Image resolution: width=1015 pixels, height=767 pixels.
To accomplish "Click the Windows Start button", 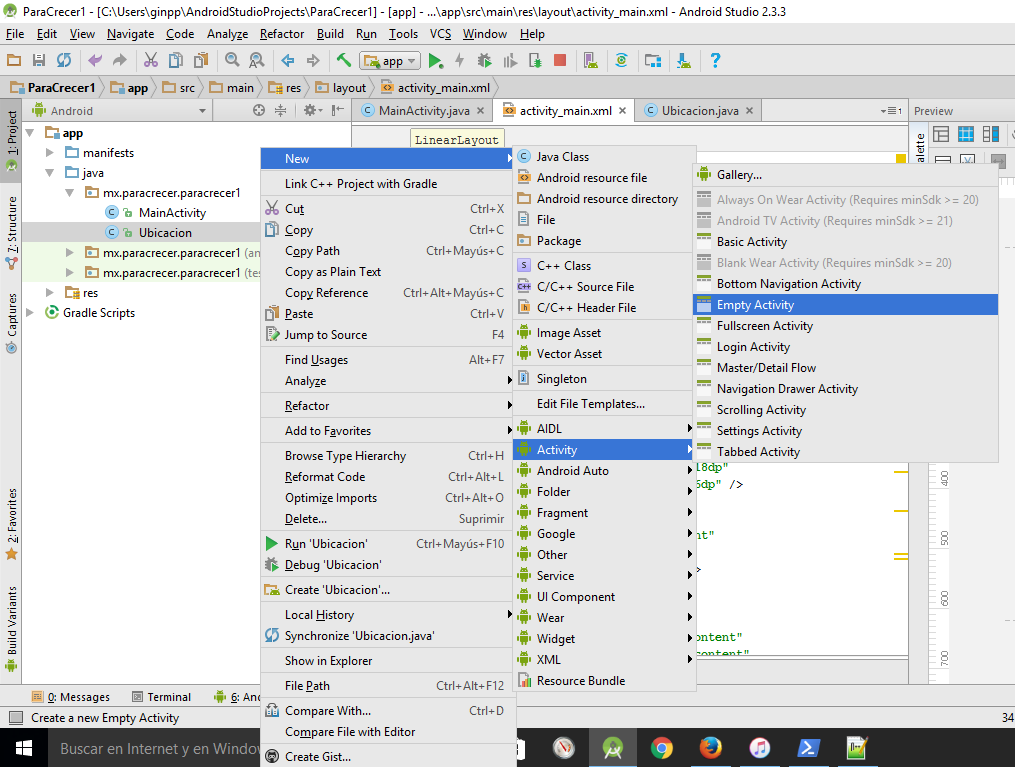I will pos(24,748).
